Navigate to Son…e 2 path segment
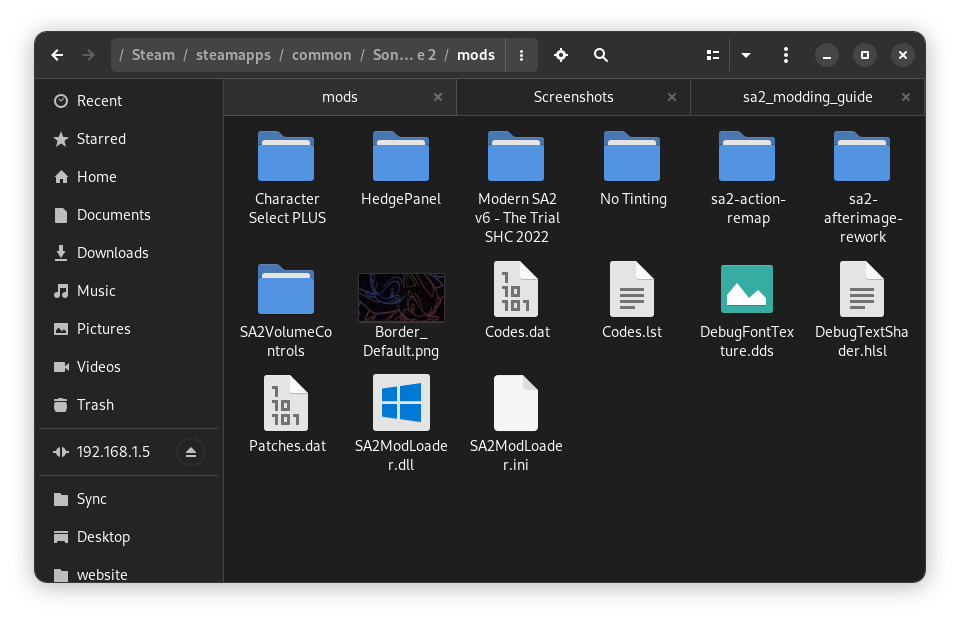 pyautogui.click(x=404, y=55)
